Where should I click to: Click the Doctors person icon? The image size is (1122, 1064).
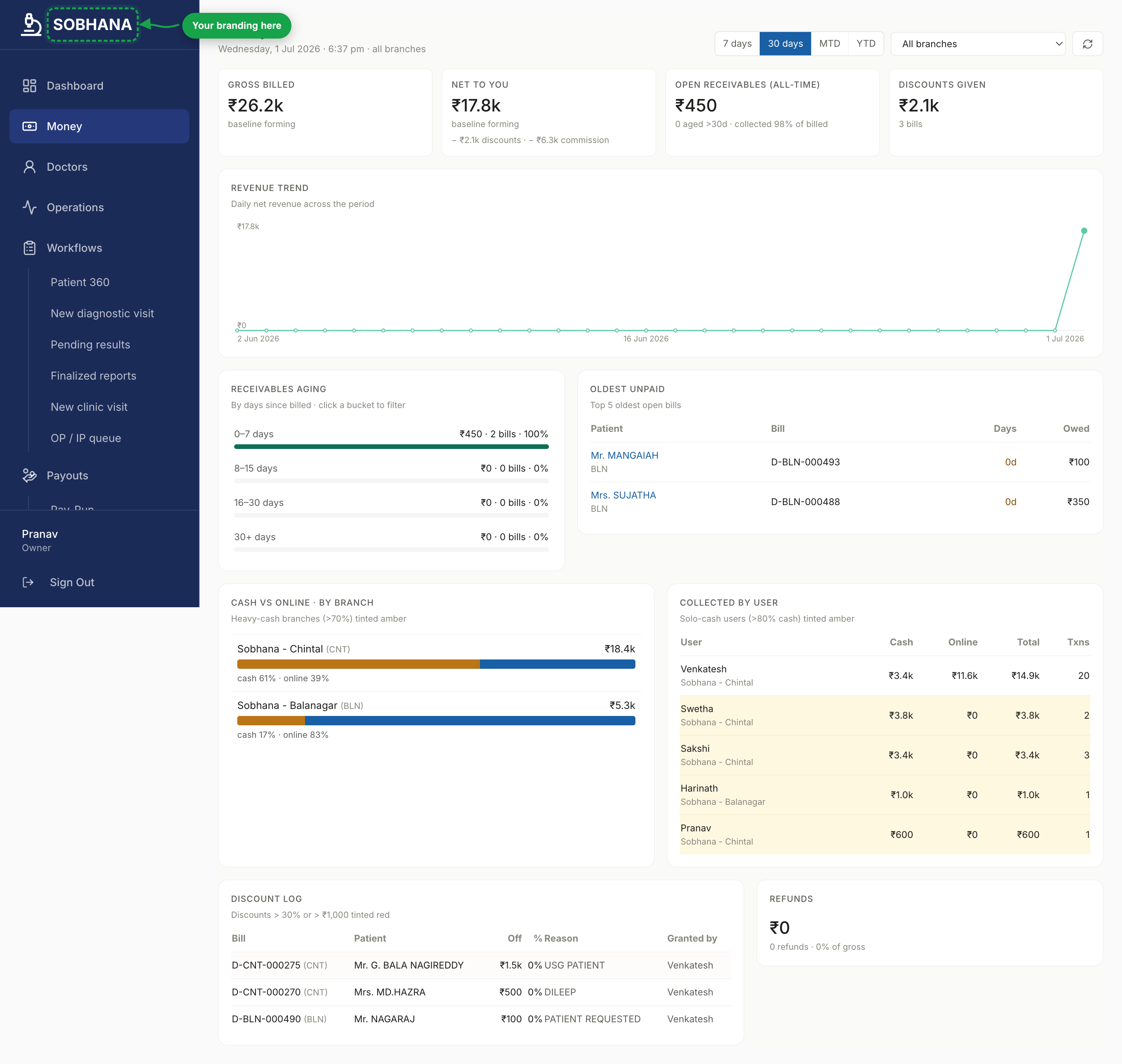tap(30, 167)
